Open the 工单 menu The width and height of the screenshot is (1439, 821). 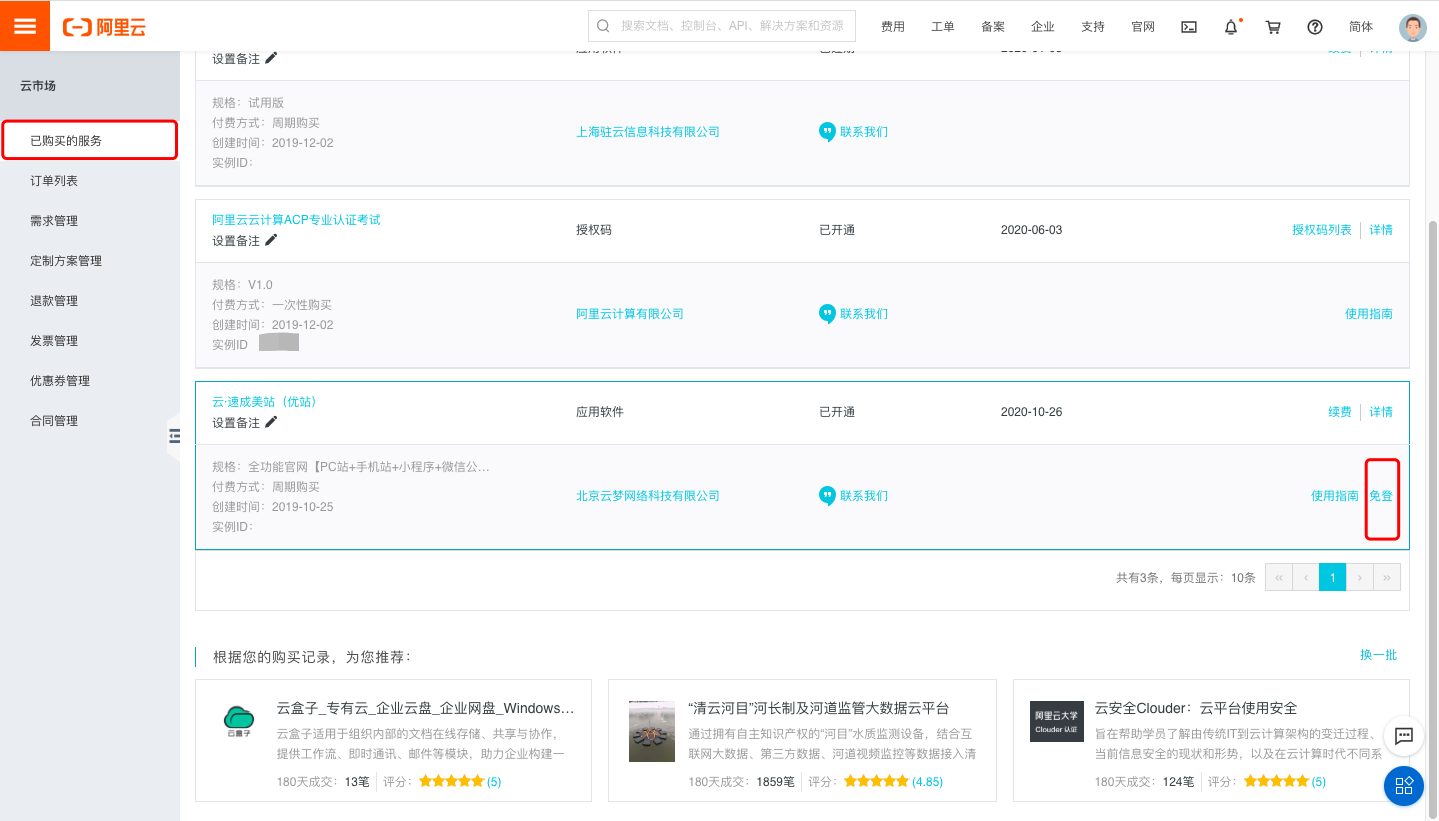pyautogui.click(x=943, y=27)
